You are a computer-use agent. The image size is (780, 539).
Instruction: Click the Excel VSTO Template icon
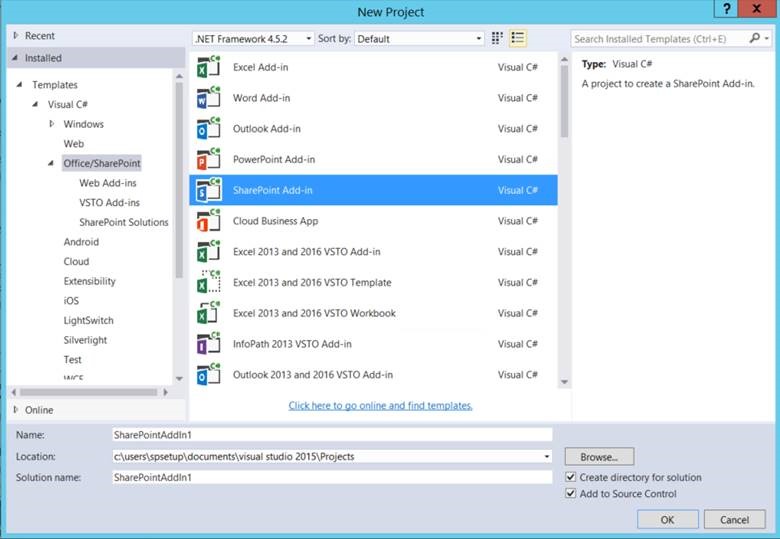[208, 282]
